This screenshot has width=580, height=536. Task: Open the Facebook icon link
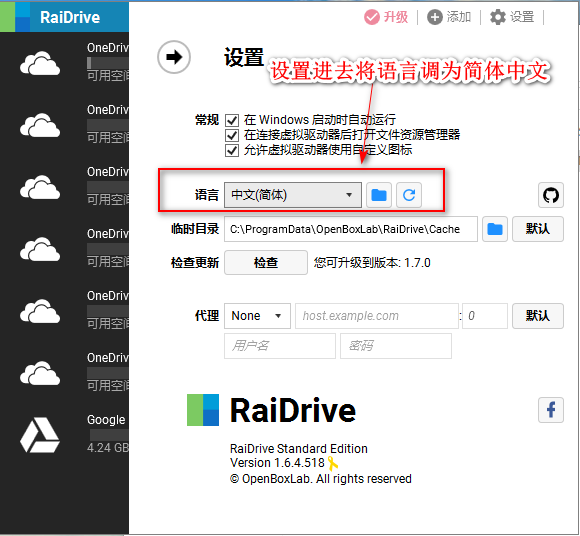(x=551, y=410)
